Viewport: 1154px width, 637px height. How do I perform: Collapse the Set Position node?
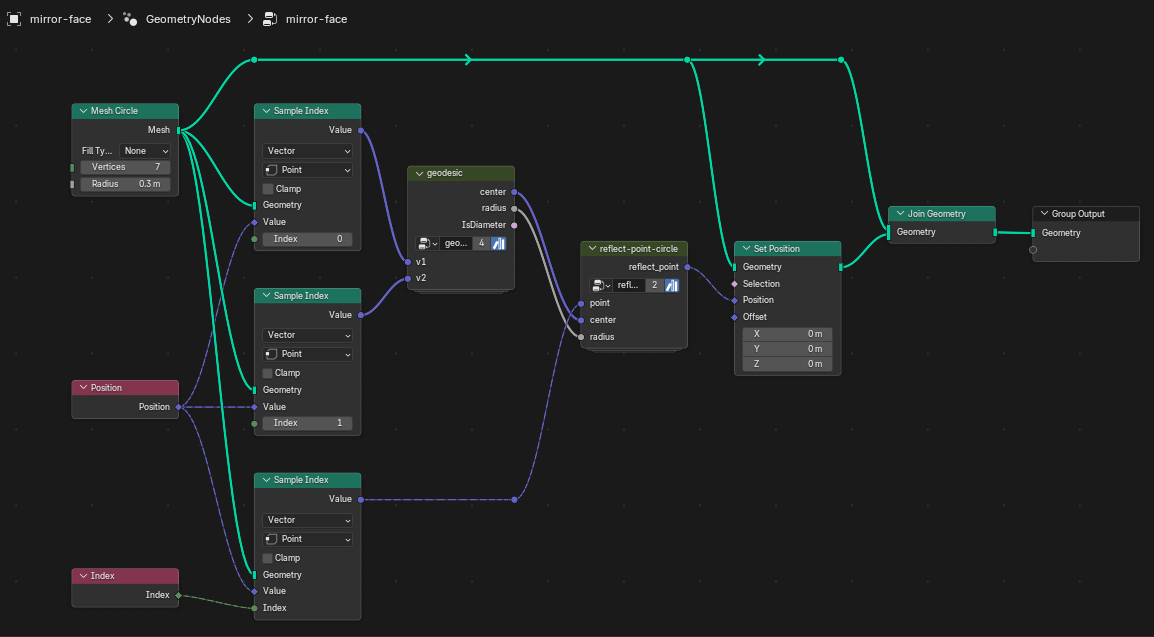(746, 249)
